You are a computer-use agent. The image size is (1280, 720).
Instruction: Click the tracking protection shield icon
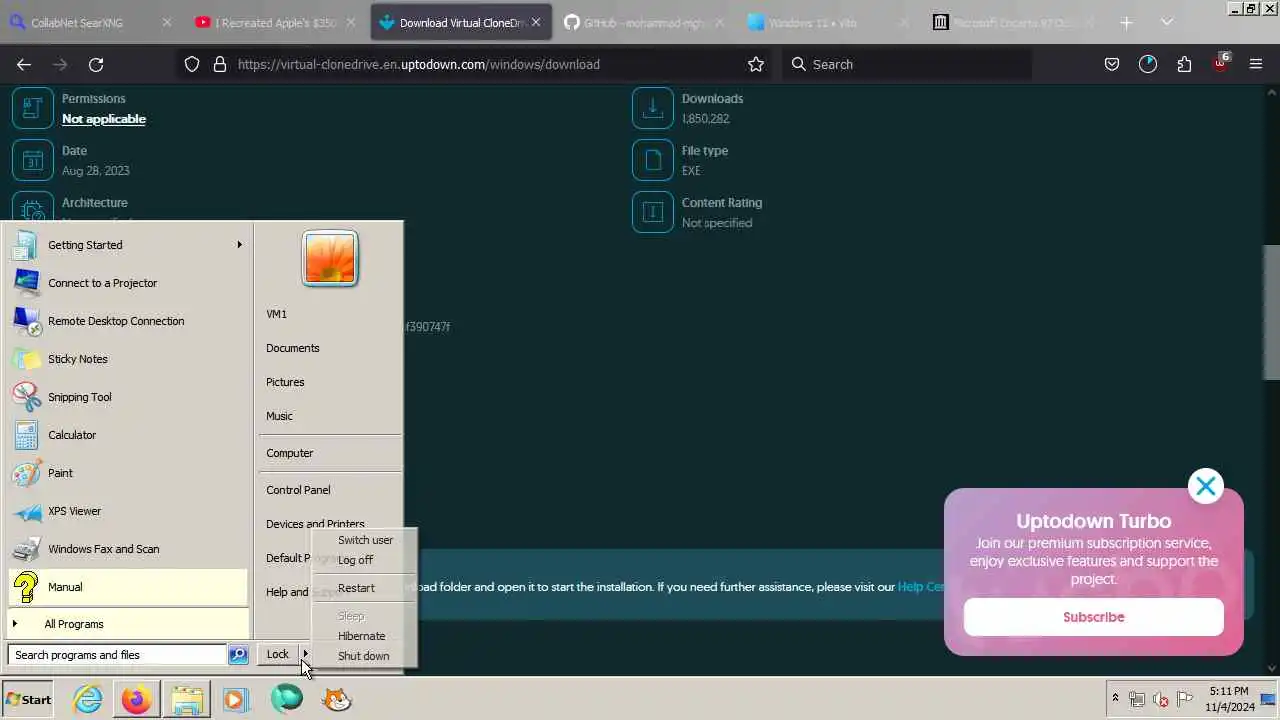[x=192, y=64]
